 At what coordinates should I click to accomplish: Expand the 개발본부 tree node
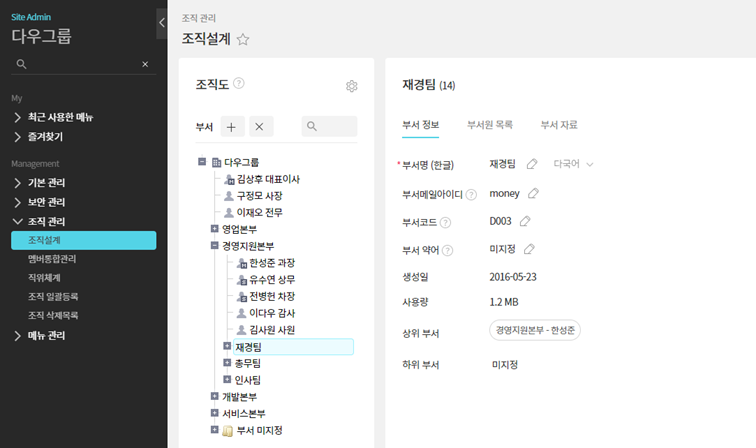tap(215, 396)
